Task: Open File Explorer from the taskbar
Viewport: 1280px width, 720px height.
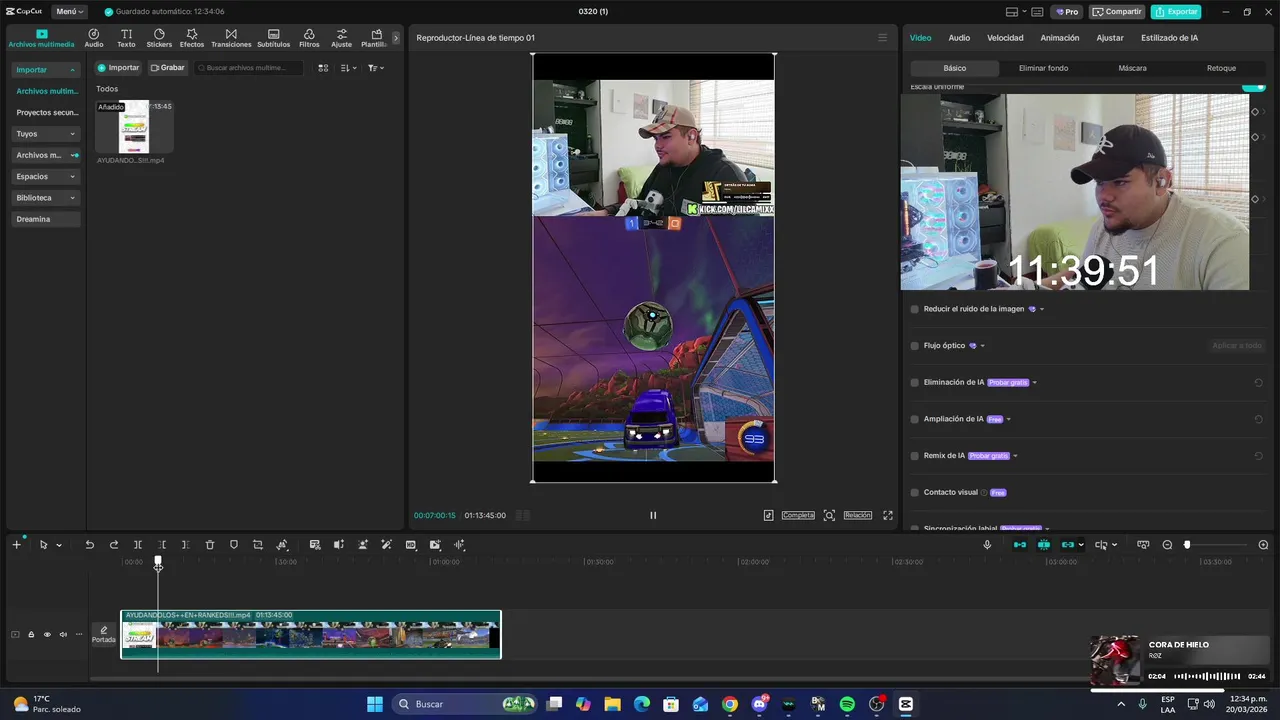Action: point(612,704)
